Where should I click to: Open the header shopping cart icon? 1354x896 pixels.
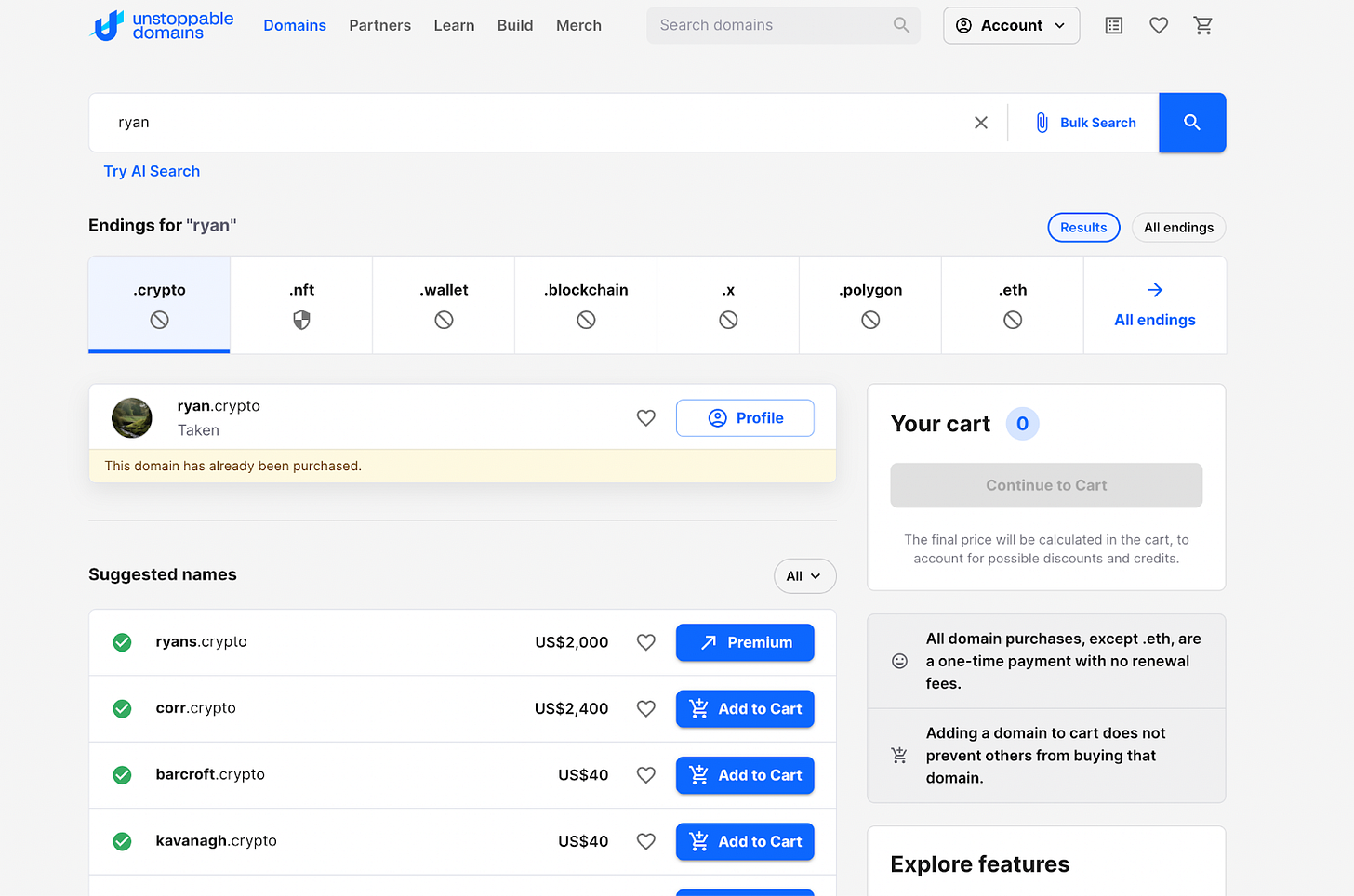[x=1203, y=25]
